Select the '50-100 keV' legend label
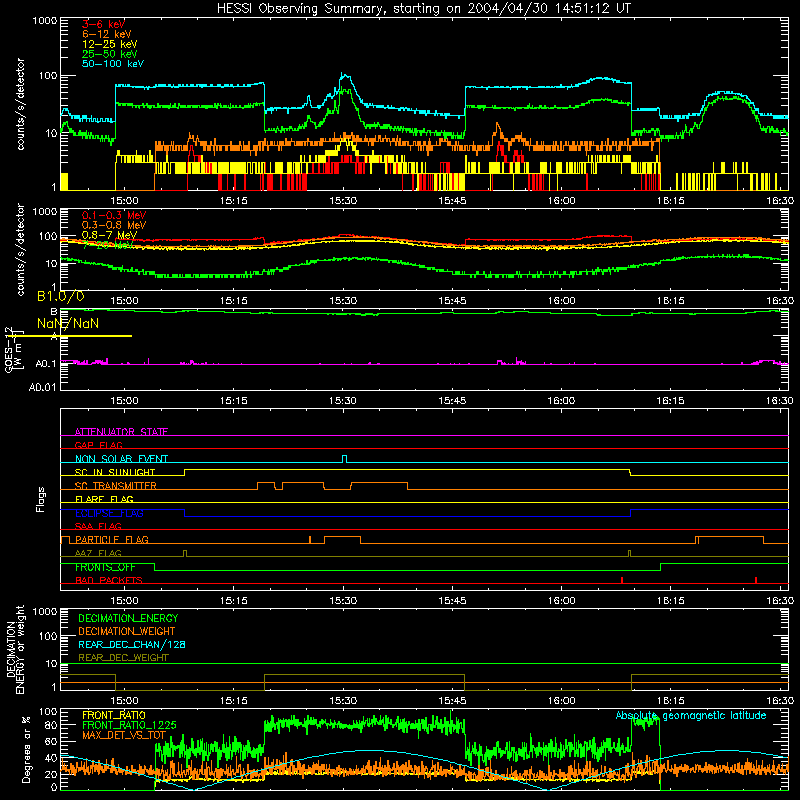The height and width of the screenshot is (800, 800). point(113,64)
